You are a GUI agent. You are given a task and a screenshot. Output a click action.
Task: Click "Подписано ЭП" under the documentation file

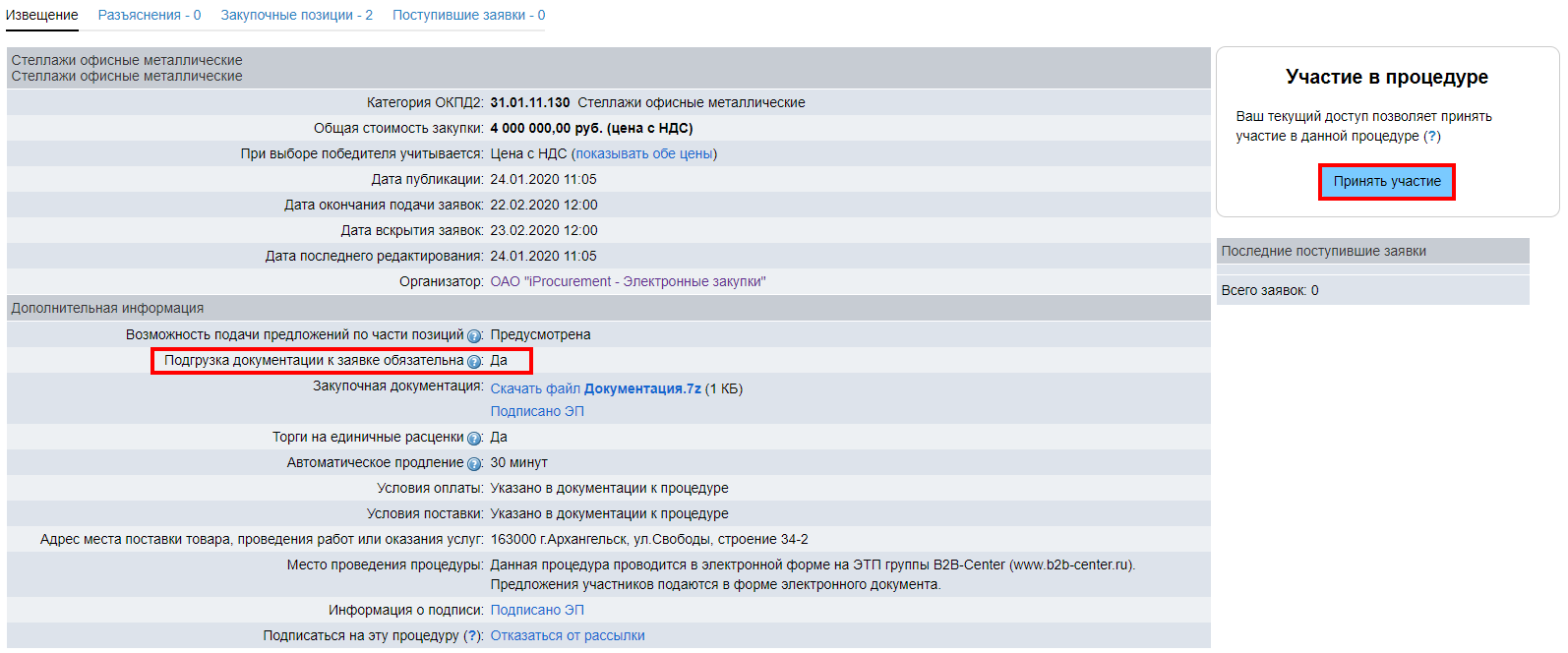pyautogui.click(x=537, y=412)
